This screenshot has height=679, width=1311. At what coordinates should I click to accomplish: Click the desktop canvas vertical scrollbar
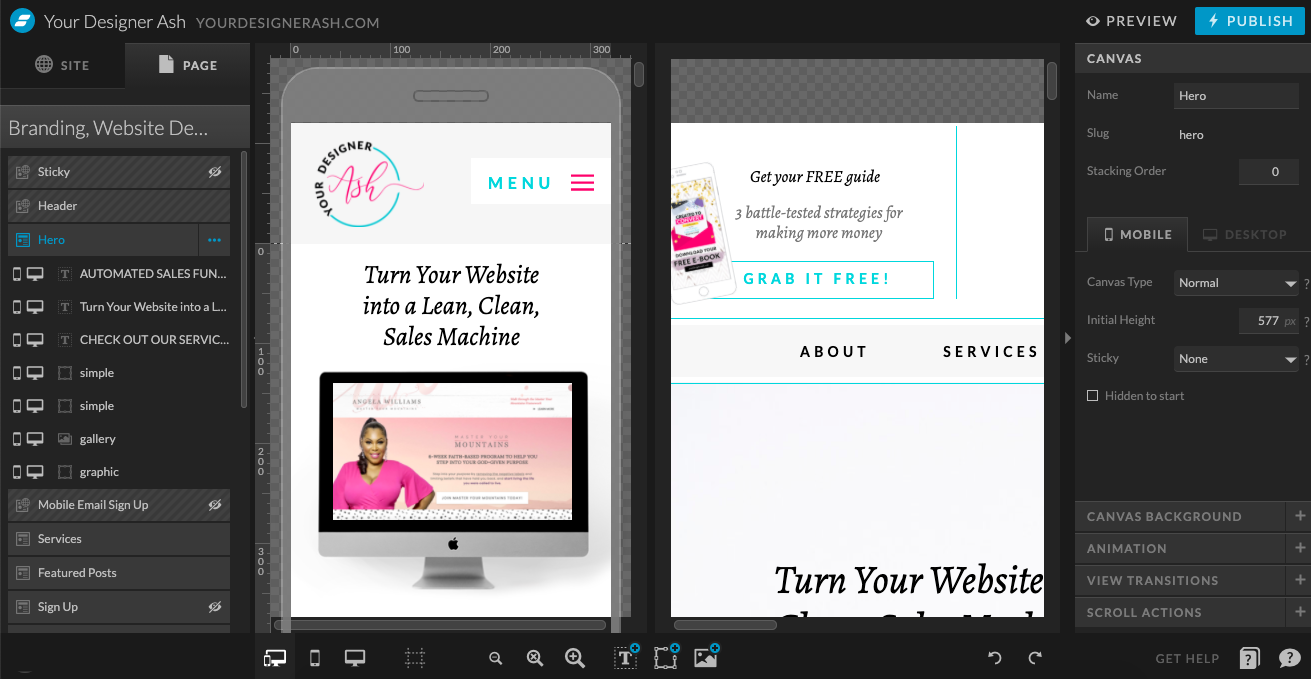click(1052, 80)
